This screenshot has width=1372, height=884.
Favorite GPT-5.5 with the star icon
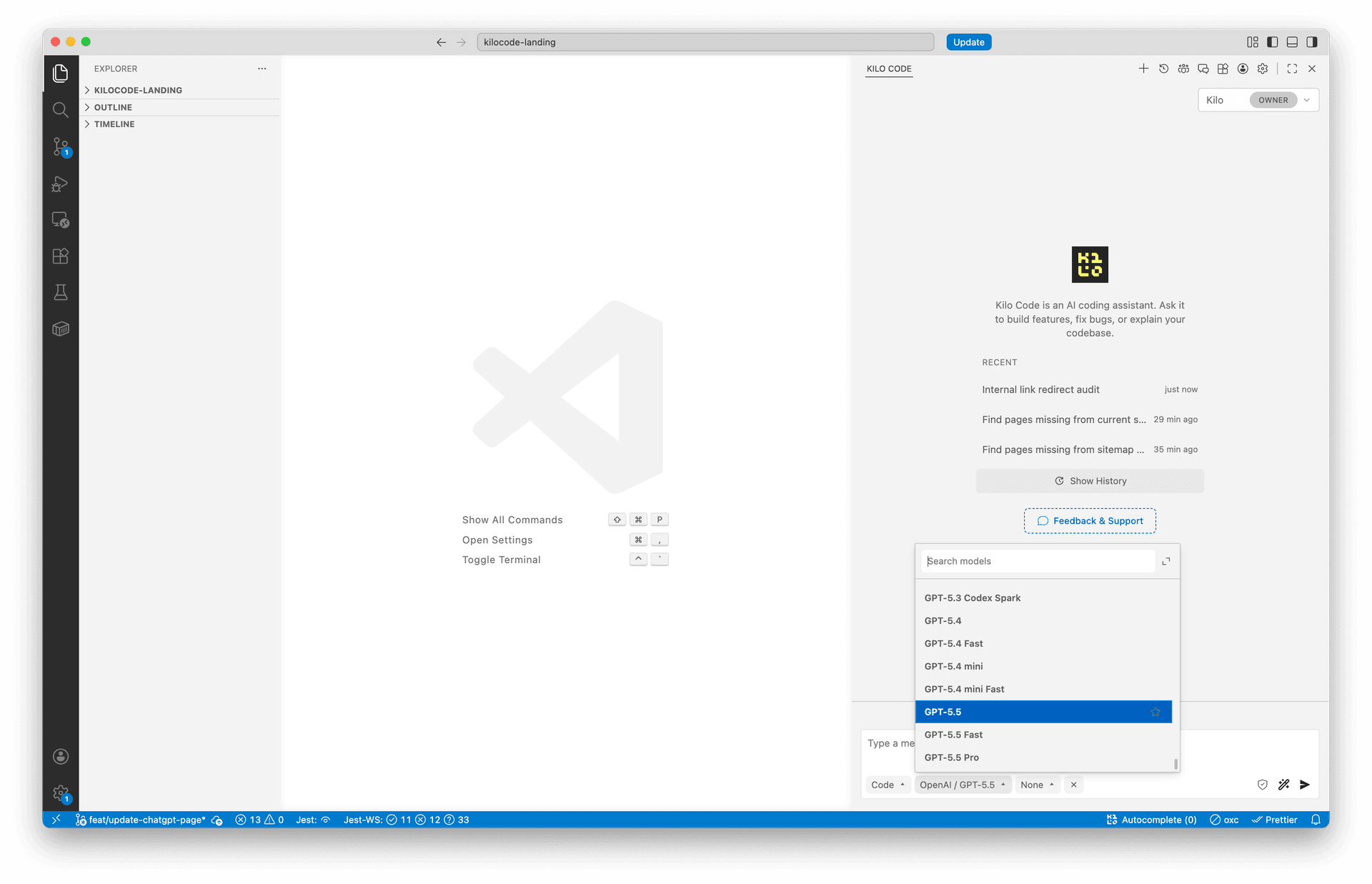[1155, 712]
